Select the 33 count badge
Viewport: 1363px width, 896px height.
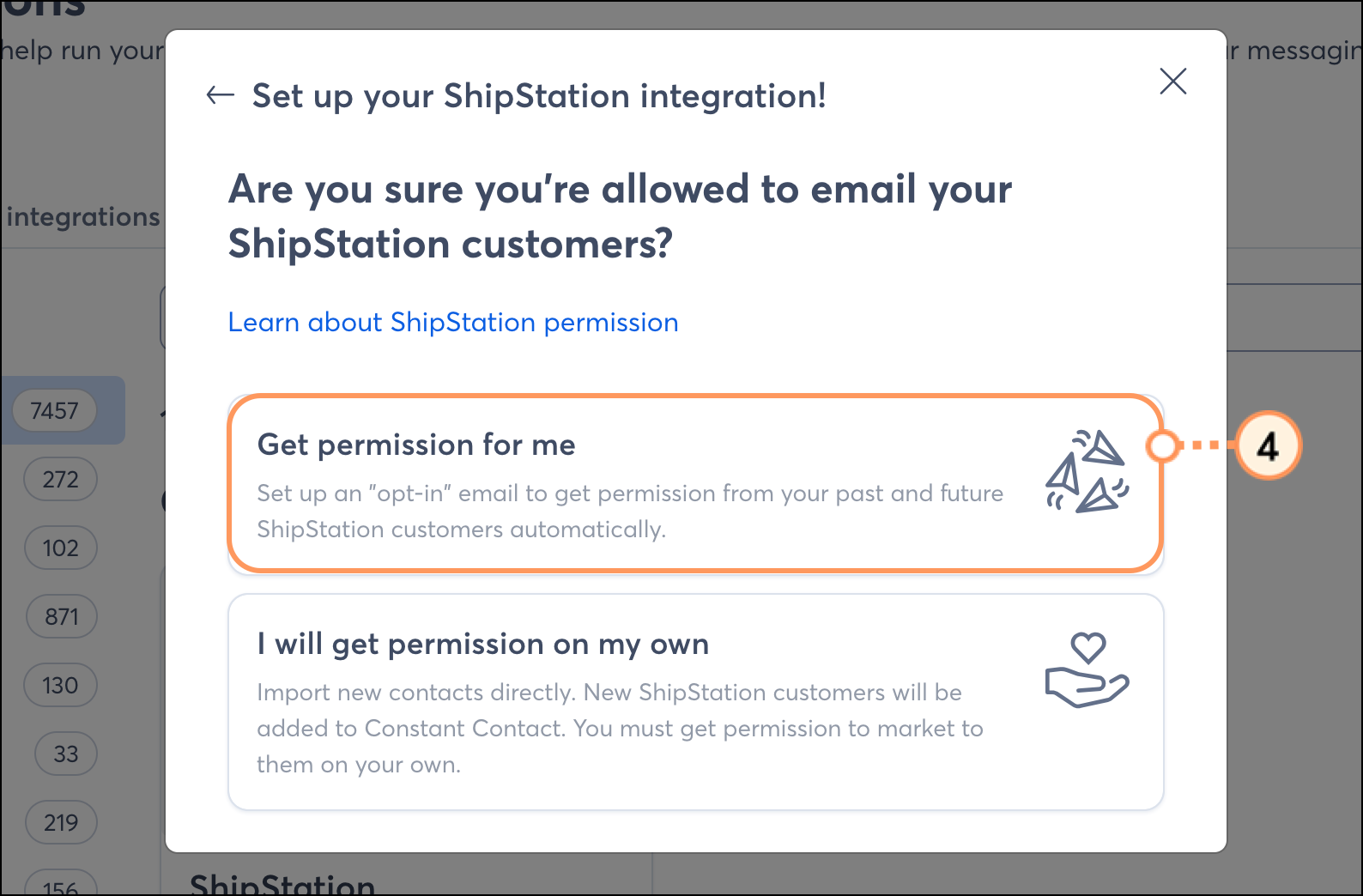66,754
